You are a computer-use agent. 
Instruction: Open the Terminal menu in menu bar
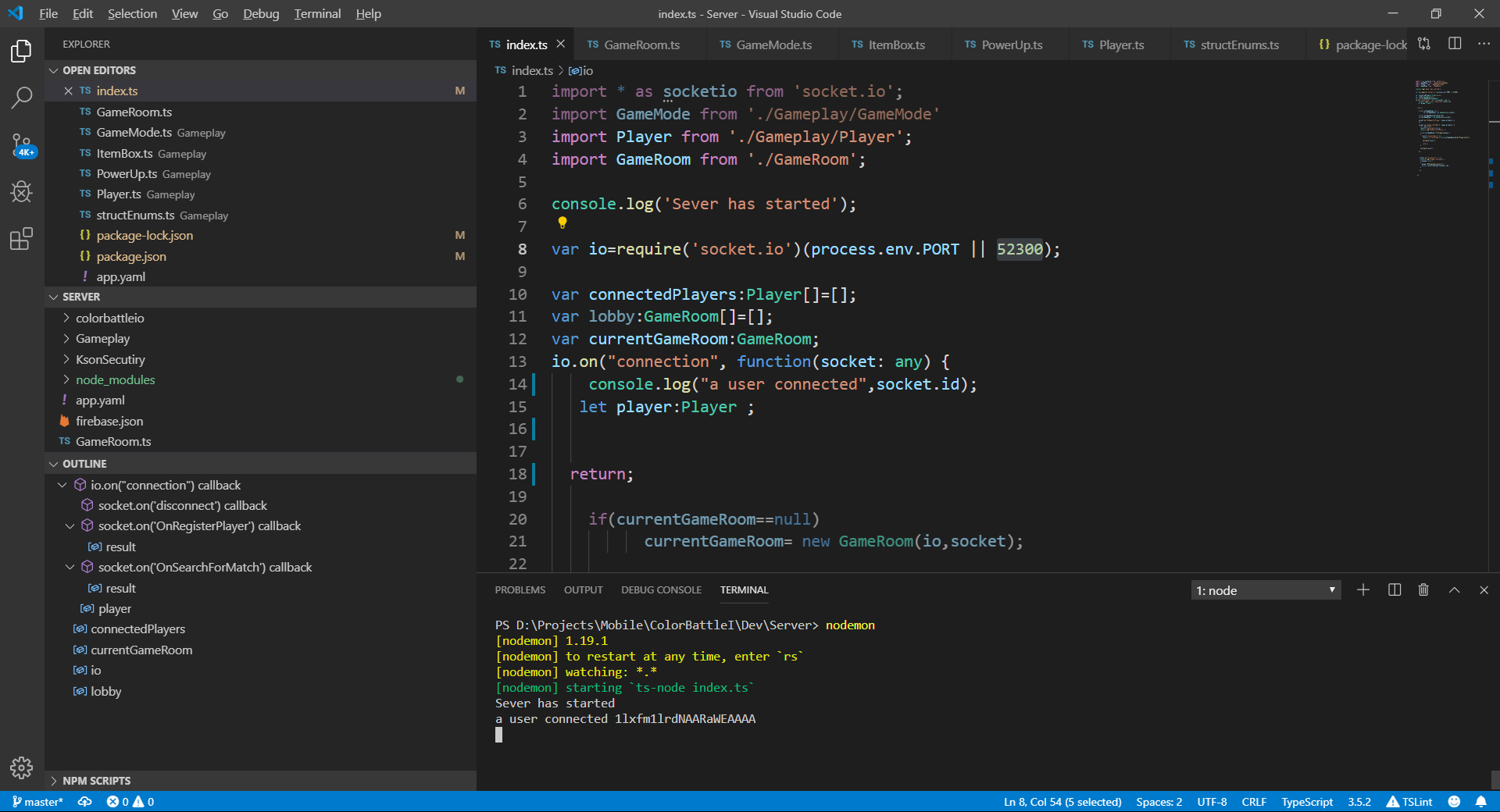point(317,14)
